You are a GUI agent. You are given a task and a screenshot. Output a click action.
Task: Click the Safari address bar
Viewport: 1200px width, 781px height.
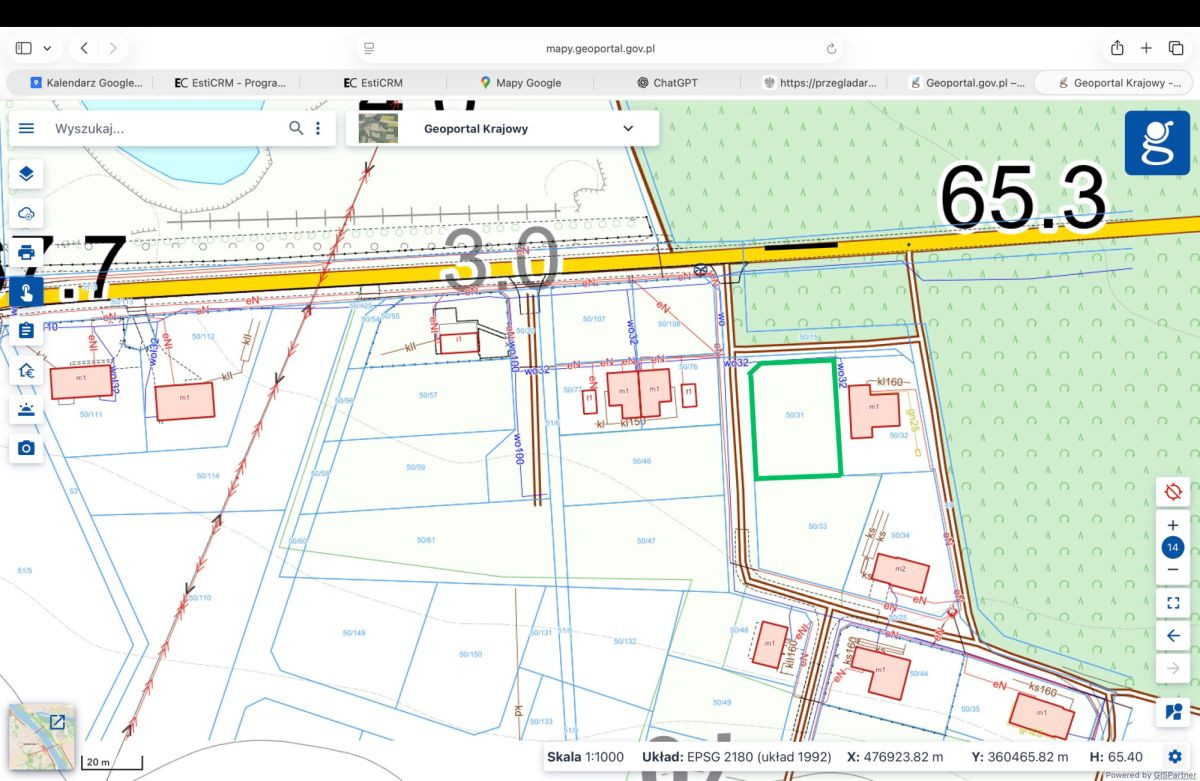(x=600, y=48)
